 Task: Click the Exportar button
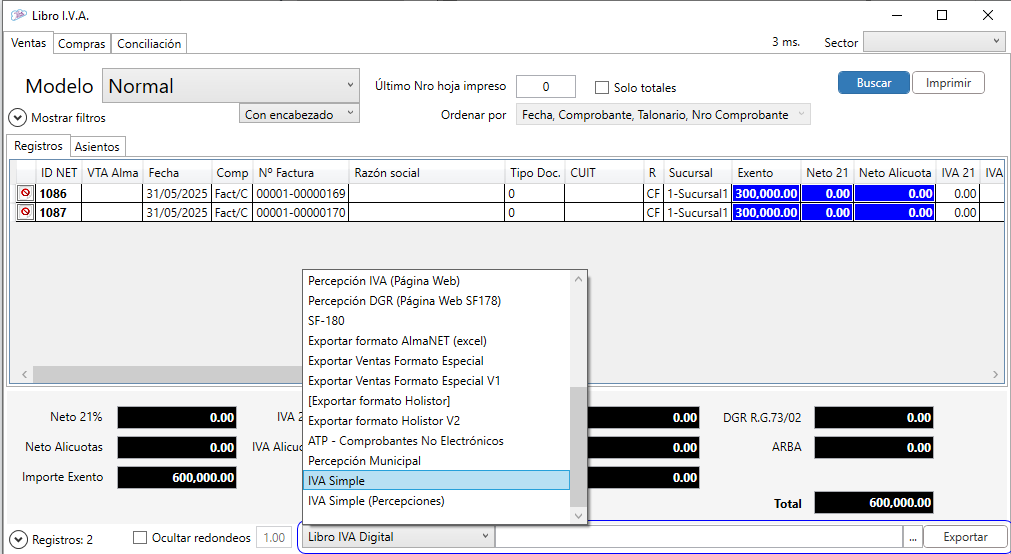pyautogui.click(x=965, y=537)
